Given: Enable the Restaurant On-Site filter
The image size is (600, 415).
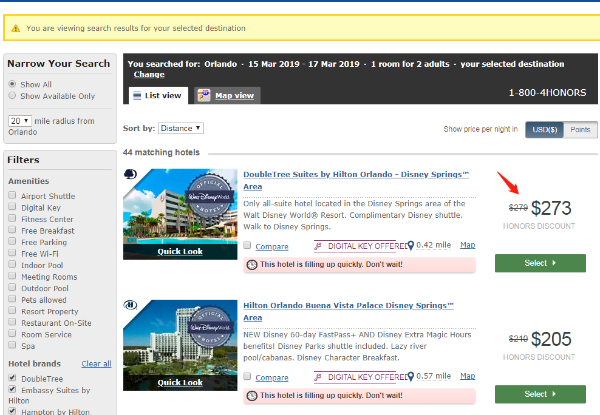Looking at the screenshot, I should click(x=12, y=321).
